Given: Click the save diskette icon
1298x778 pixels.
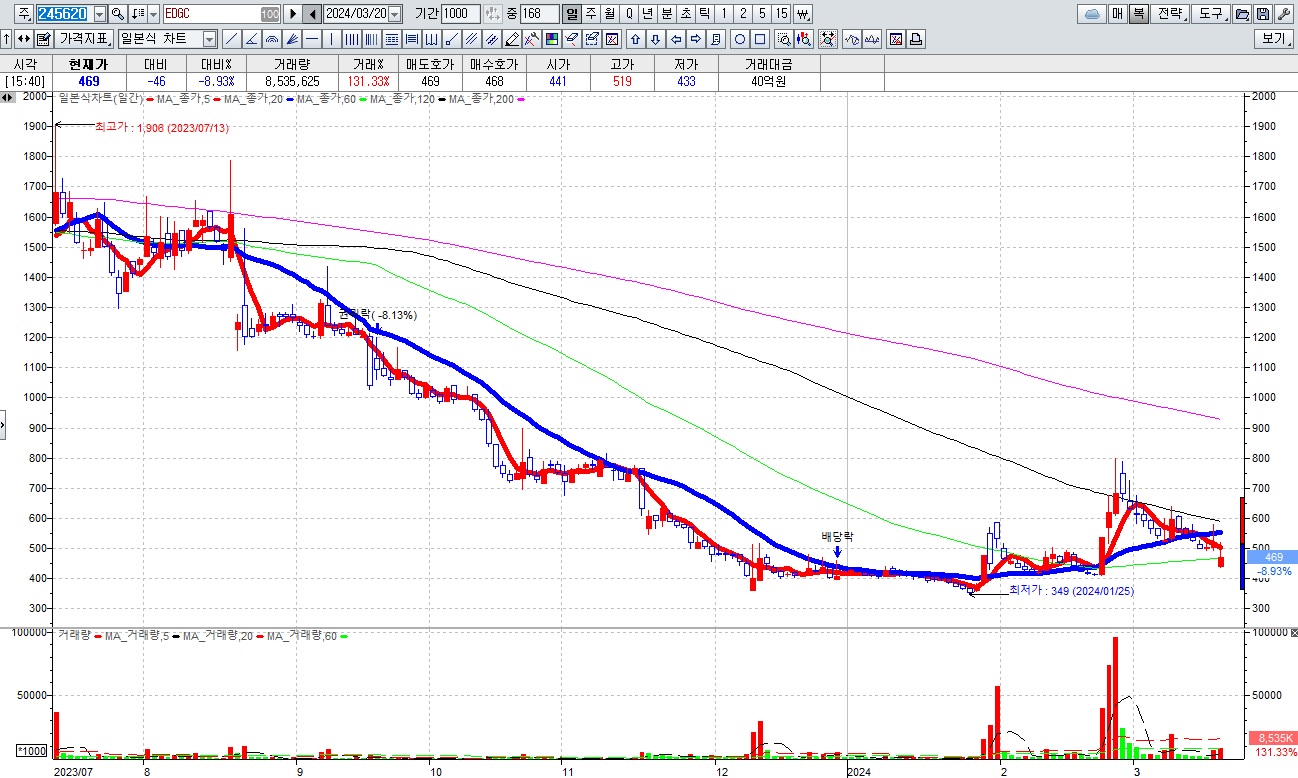Looking at the screenshot, I should (1263, 14).
